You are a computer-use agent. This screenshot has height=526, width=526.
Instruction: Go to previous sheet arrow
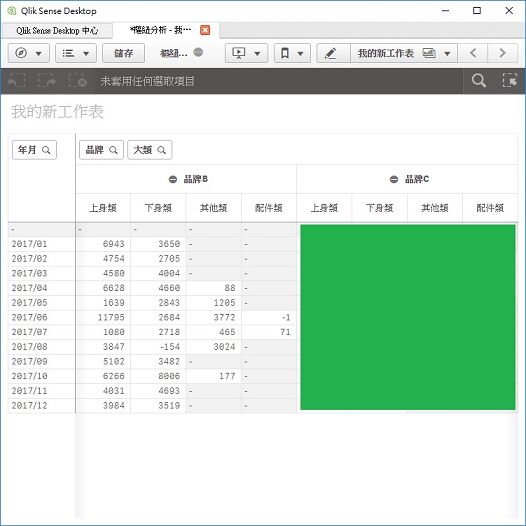coord(473,53)
